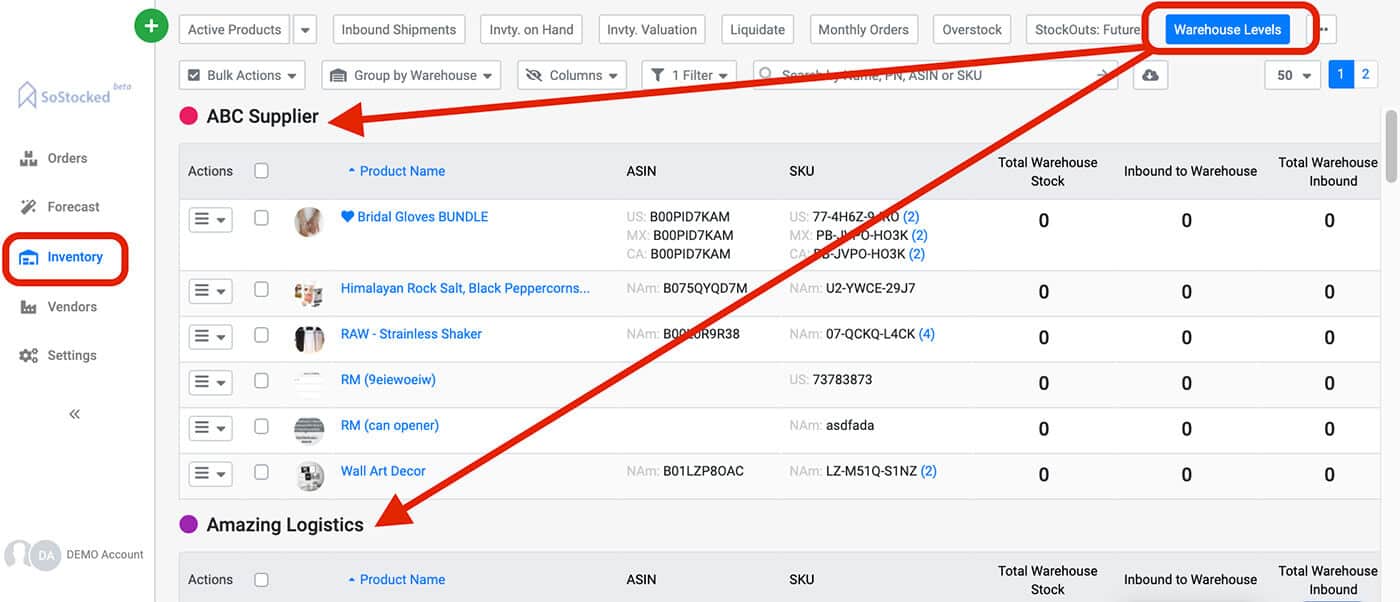Go to the Vendors section

click(x=71, y=306)
